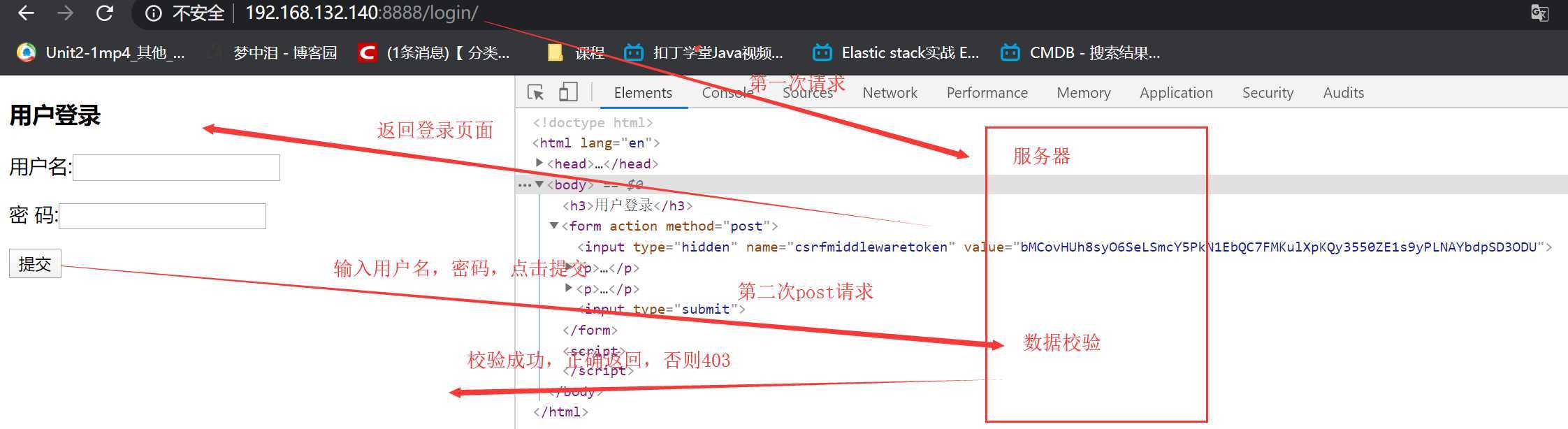
Task: Collapse the form node in the DOM tree
Action: pyautogui.click(x=554, y=226)
